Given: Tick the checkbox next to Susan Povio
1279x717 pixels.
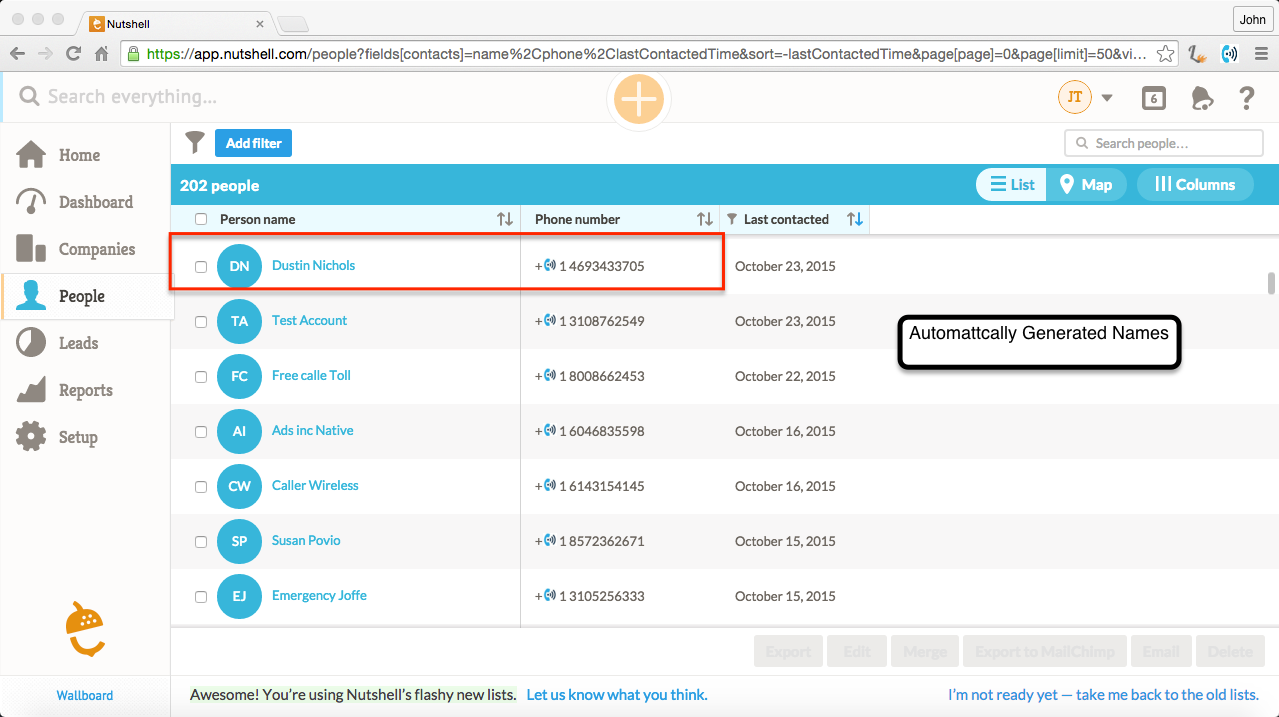Looking at the screenshot, I should (201, 542).
